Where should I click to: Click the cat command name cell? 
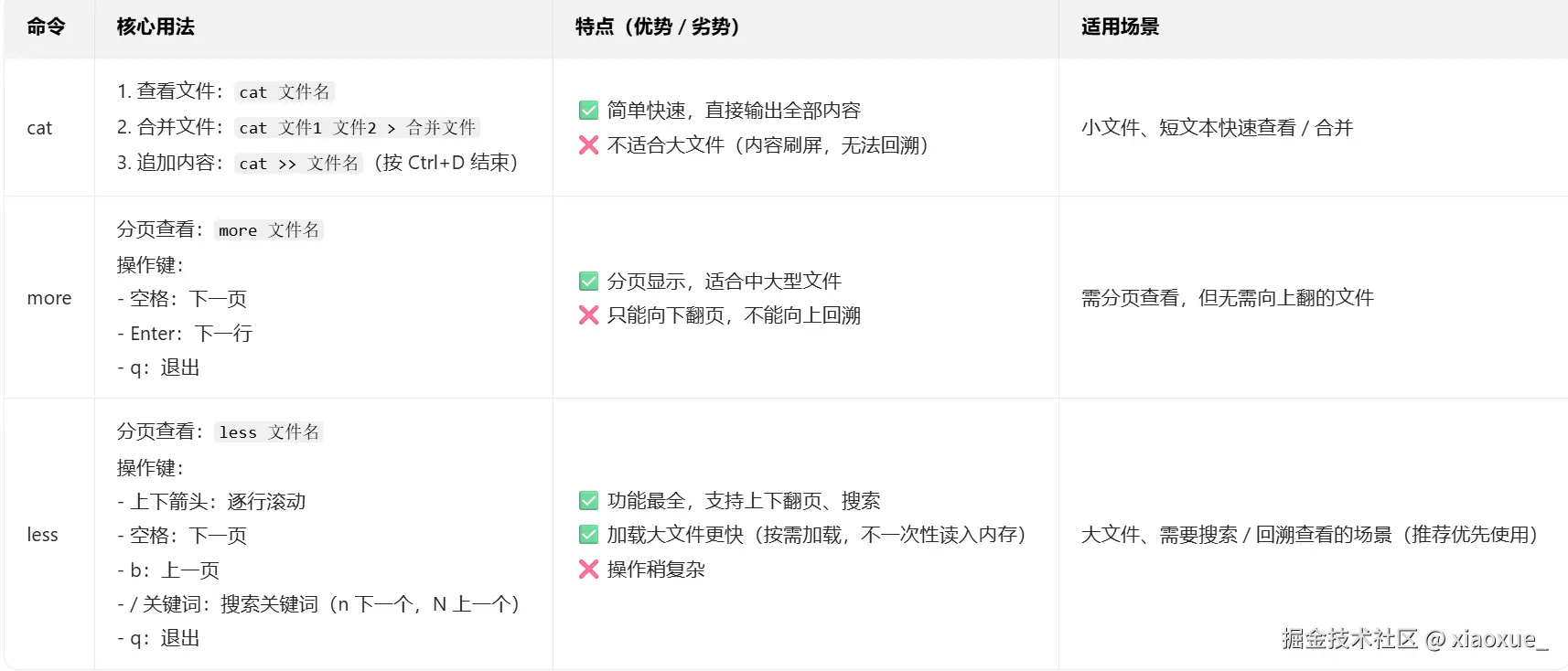pyautogui.click(x=39, y=128)
